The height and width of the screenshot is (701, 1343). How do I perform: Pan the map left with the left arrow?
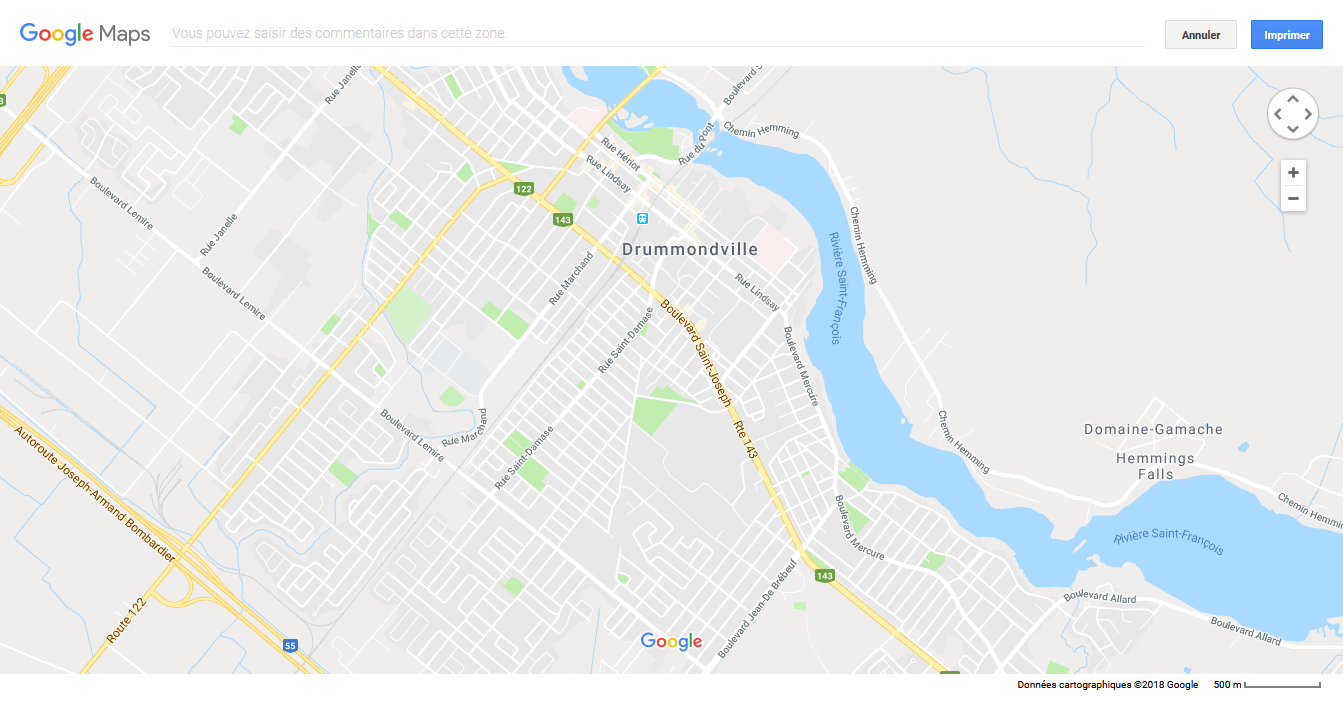pyautogui.click(x=1277, y=114)
